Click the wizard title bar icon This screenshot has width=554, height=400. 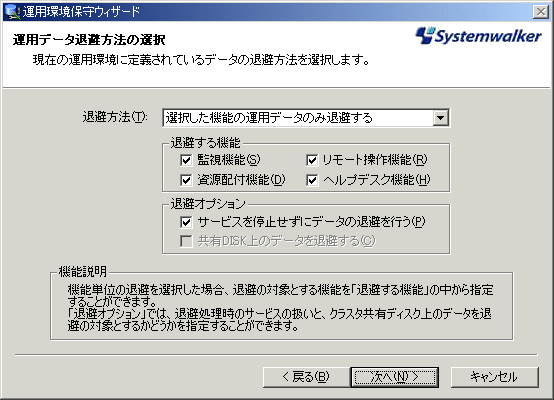click(x=12, y=11)
